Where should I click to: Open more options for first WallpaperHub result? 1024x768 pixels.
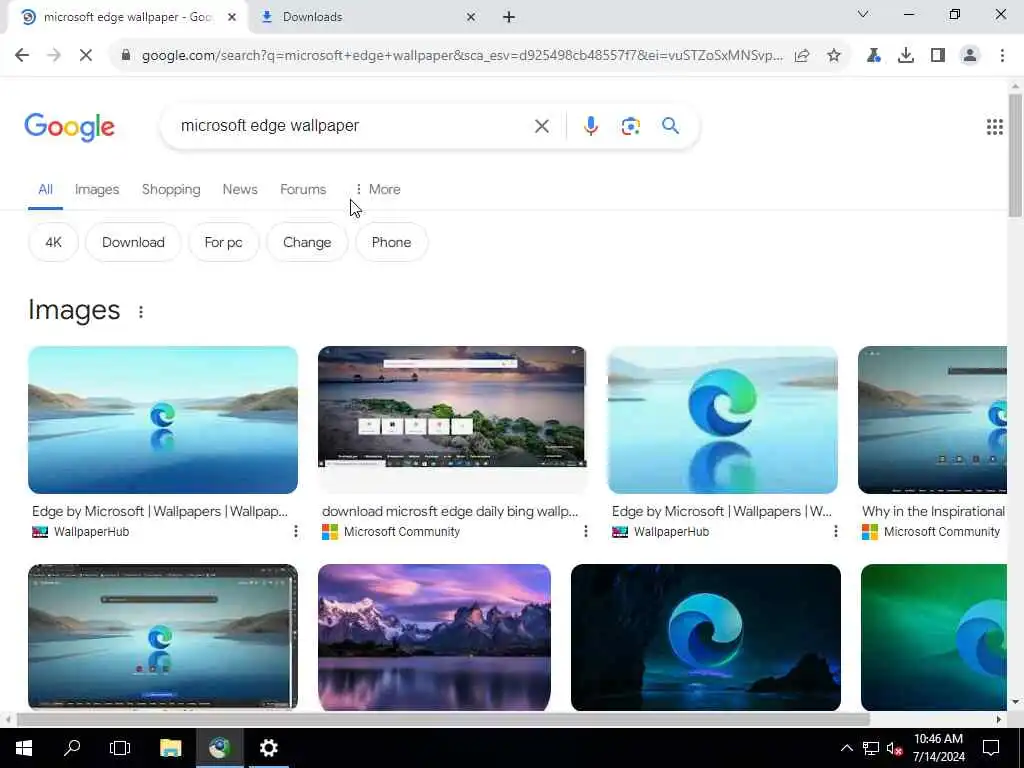(296, 532)
